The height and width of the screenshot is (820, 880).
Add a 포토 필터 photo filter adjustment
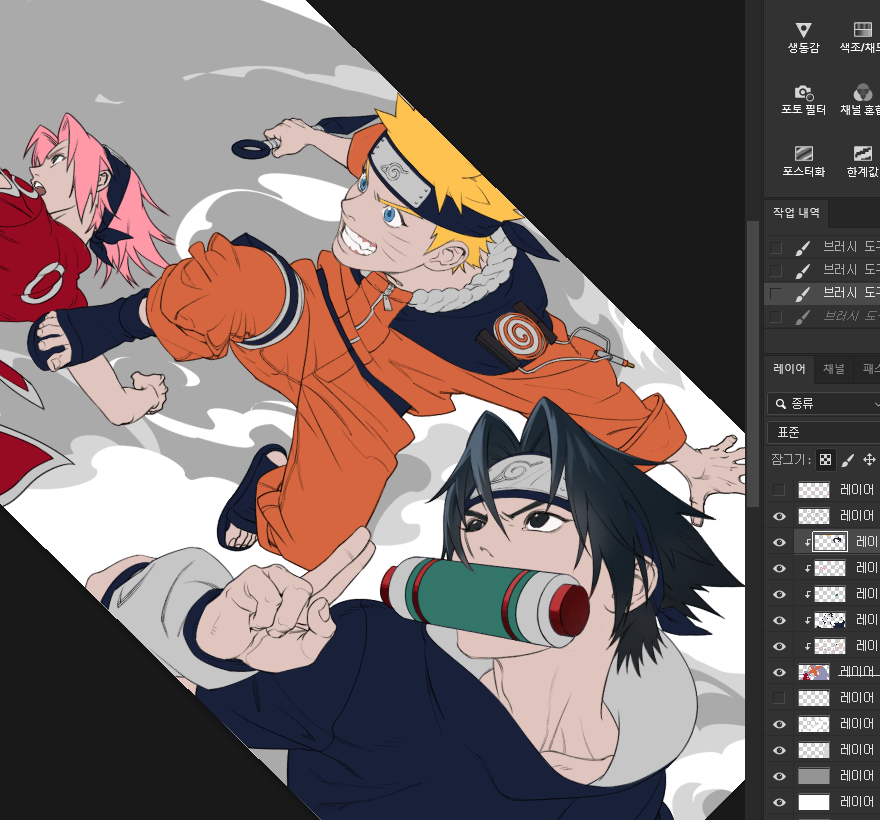click(803, 100)
